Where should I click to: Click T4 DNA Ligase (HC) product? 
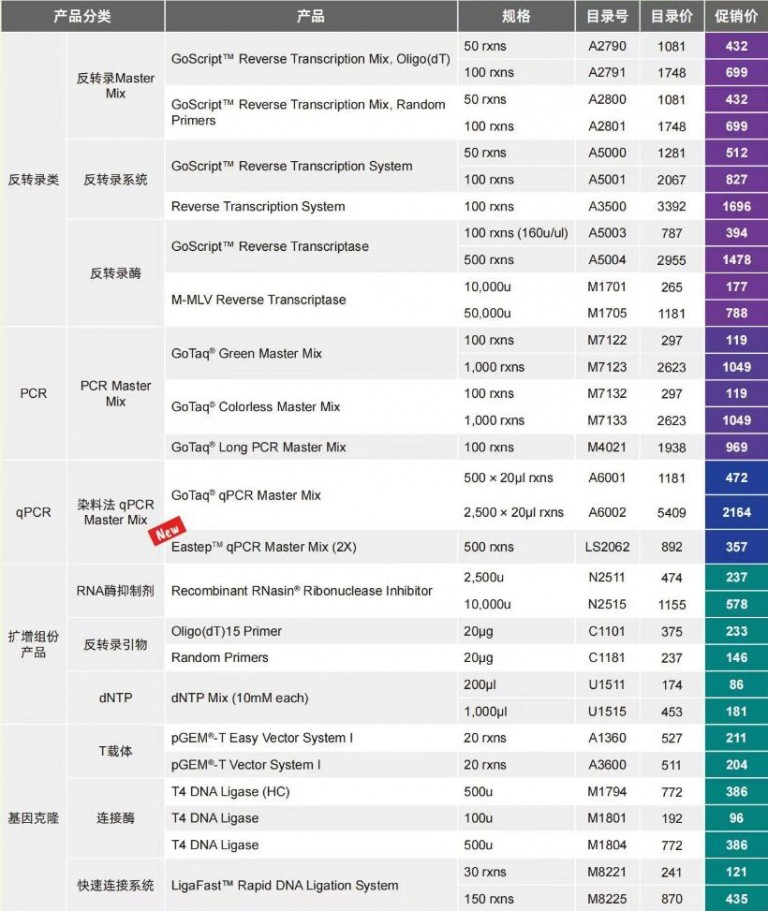click(x=230, y=791)
